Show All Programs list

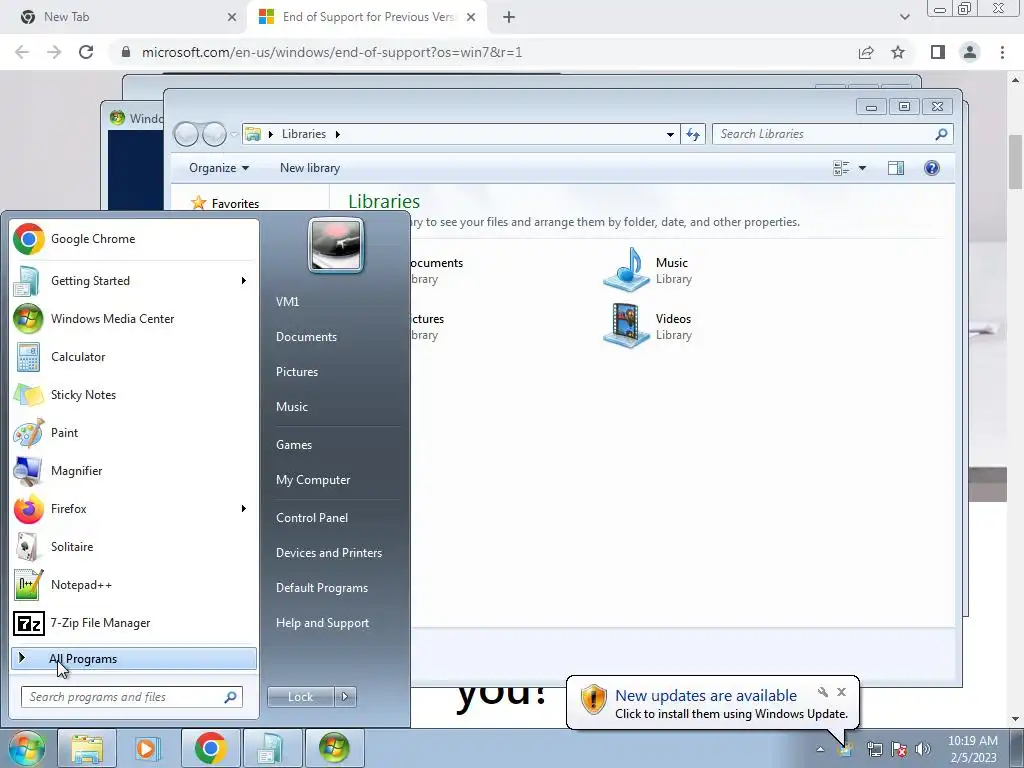[134, 658]
